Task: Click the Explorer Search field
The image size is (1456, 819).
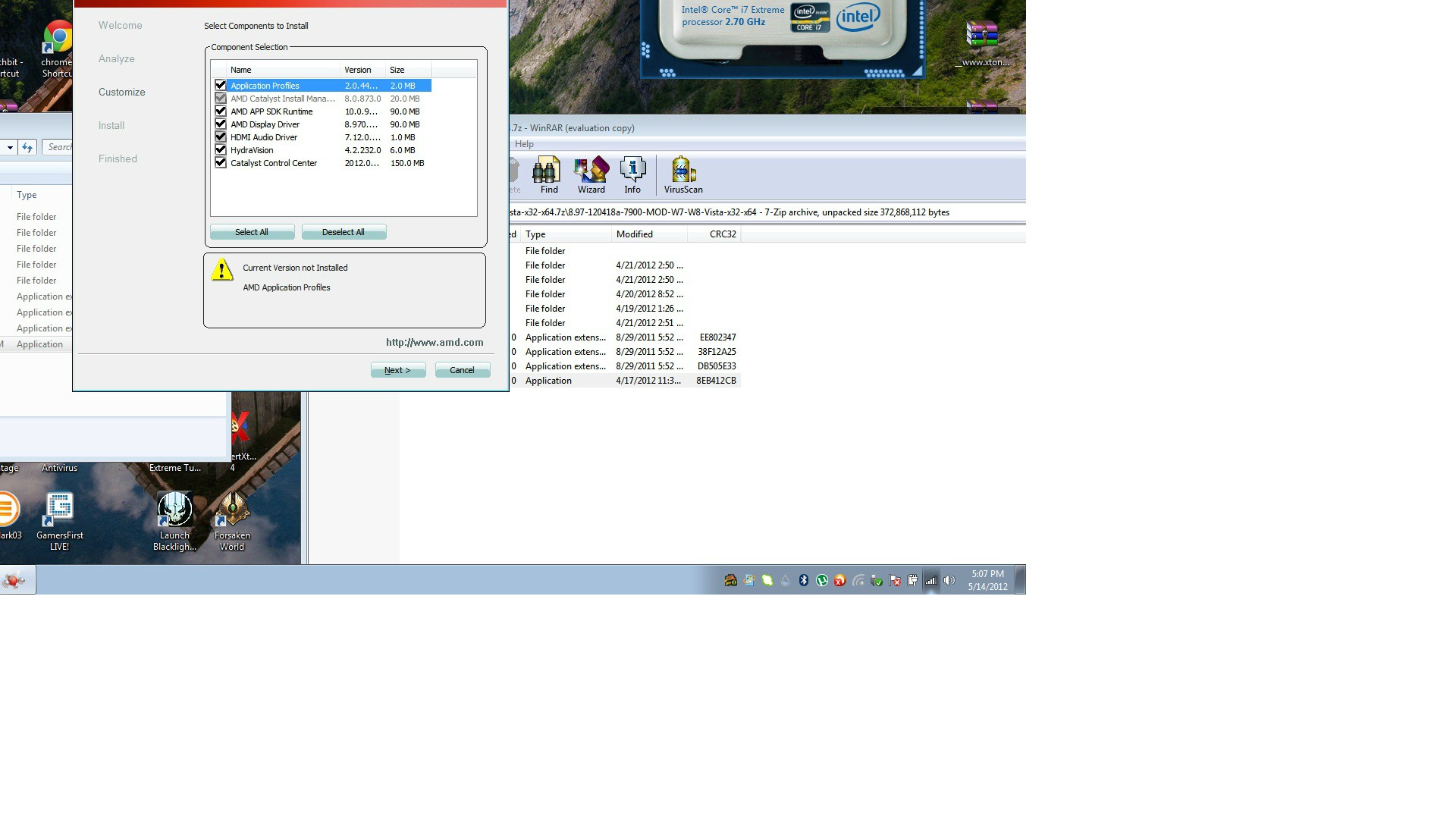Action: point(58,147)
